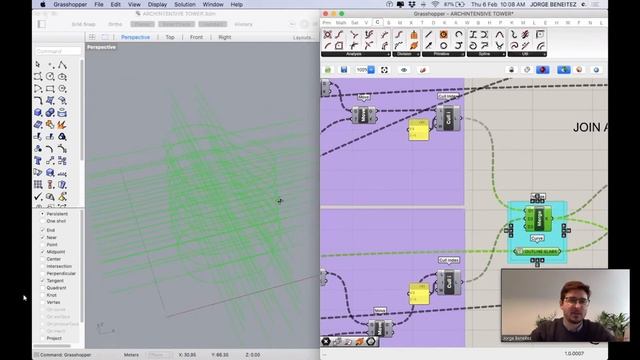Viewport: 640px width, 360px height.
Task: Open the Math tab in Grasshopper
Action: (x=341, y=23)
